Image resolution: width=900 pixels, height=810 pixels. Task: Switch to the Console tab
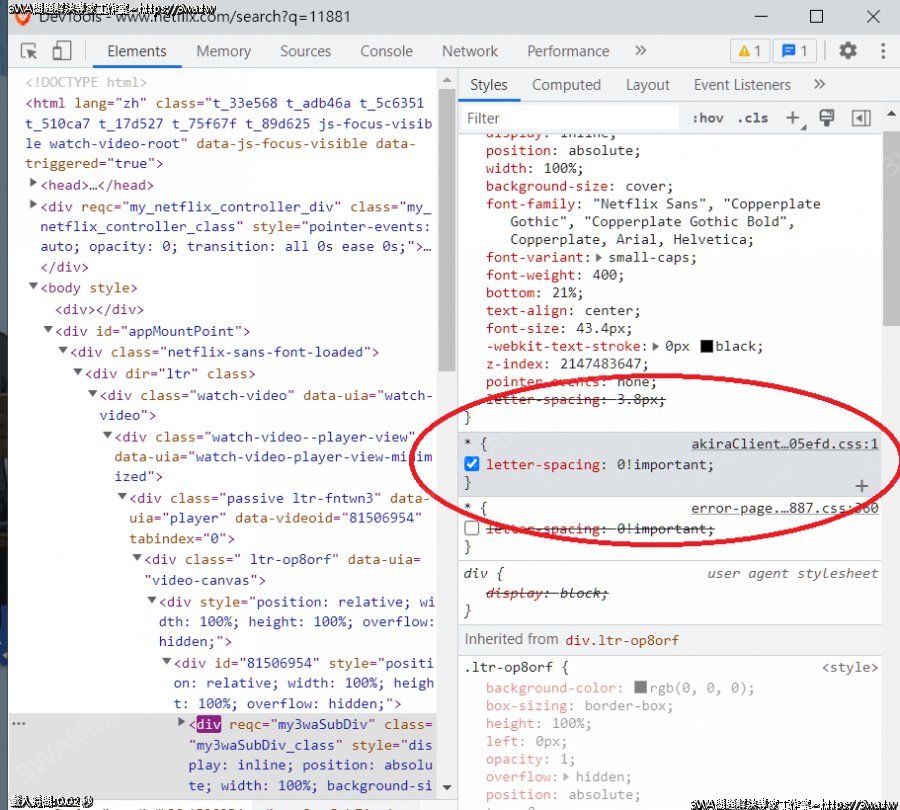tap(386, 51)
